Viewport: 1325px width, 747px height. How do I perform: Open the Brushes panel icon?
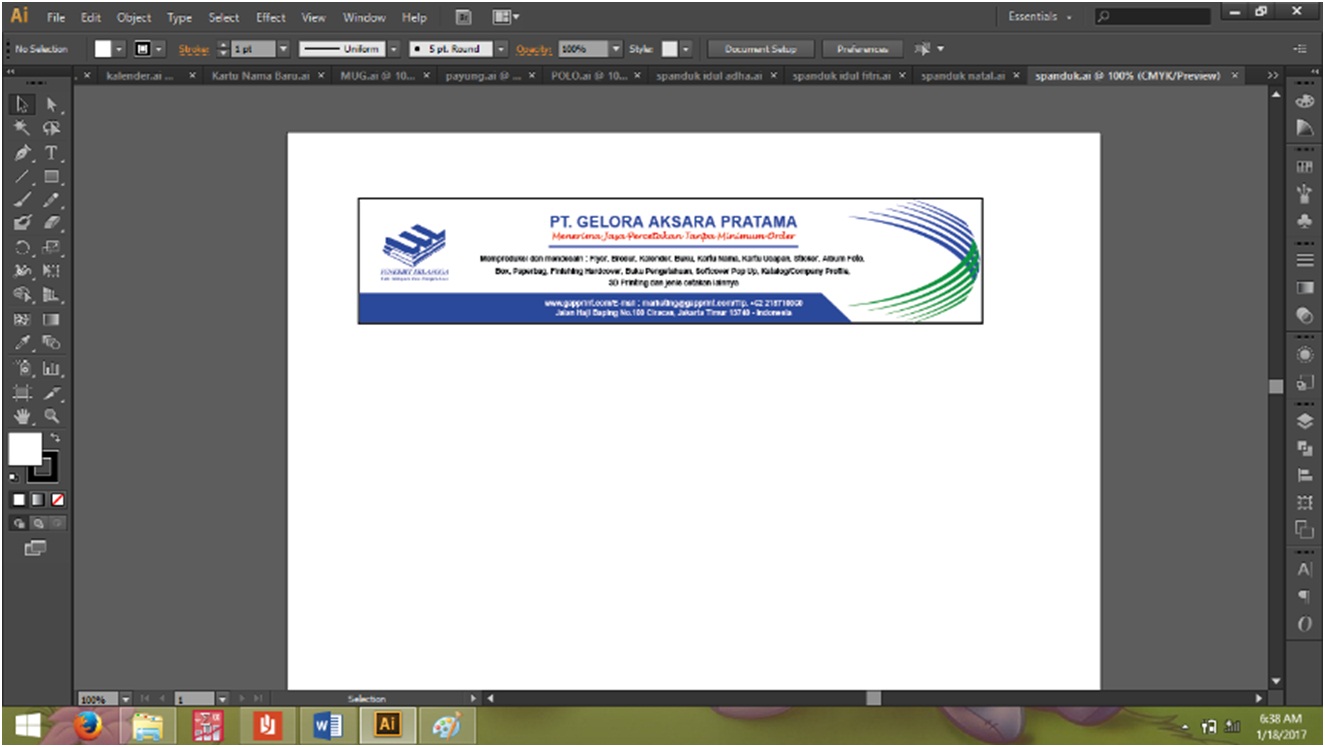click(x=1303, y=194)
